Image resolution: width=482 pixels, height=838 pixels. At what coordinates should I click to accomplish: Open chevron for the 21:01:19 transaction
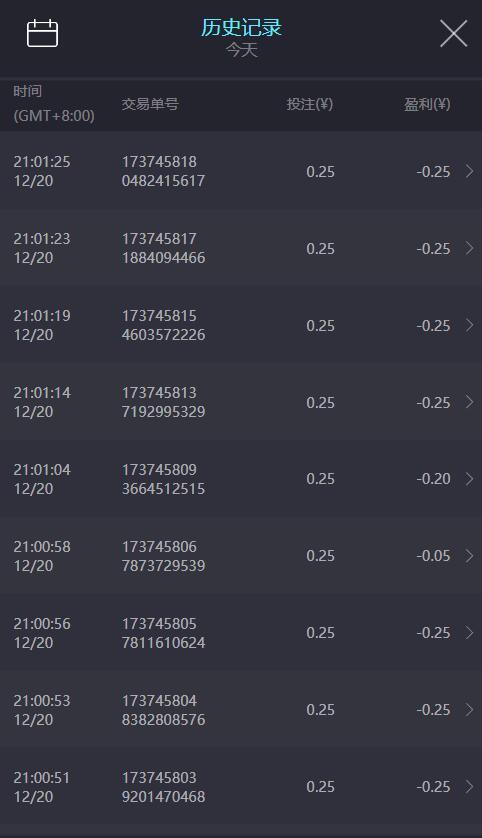(x=469, y=325)
